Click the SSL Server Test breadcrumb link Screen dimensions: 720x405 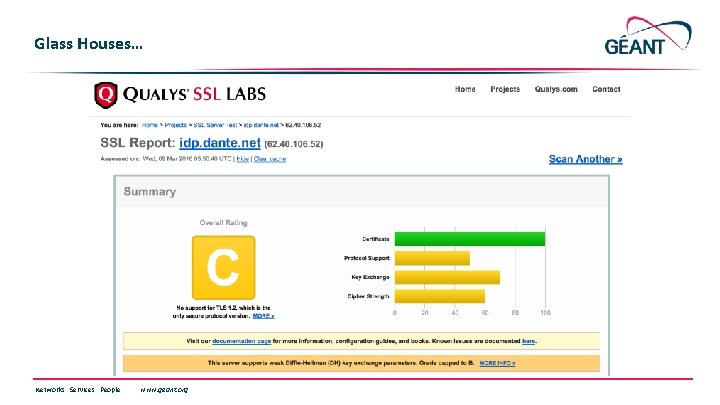[x=215, y=125]
